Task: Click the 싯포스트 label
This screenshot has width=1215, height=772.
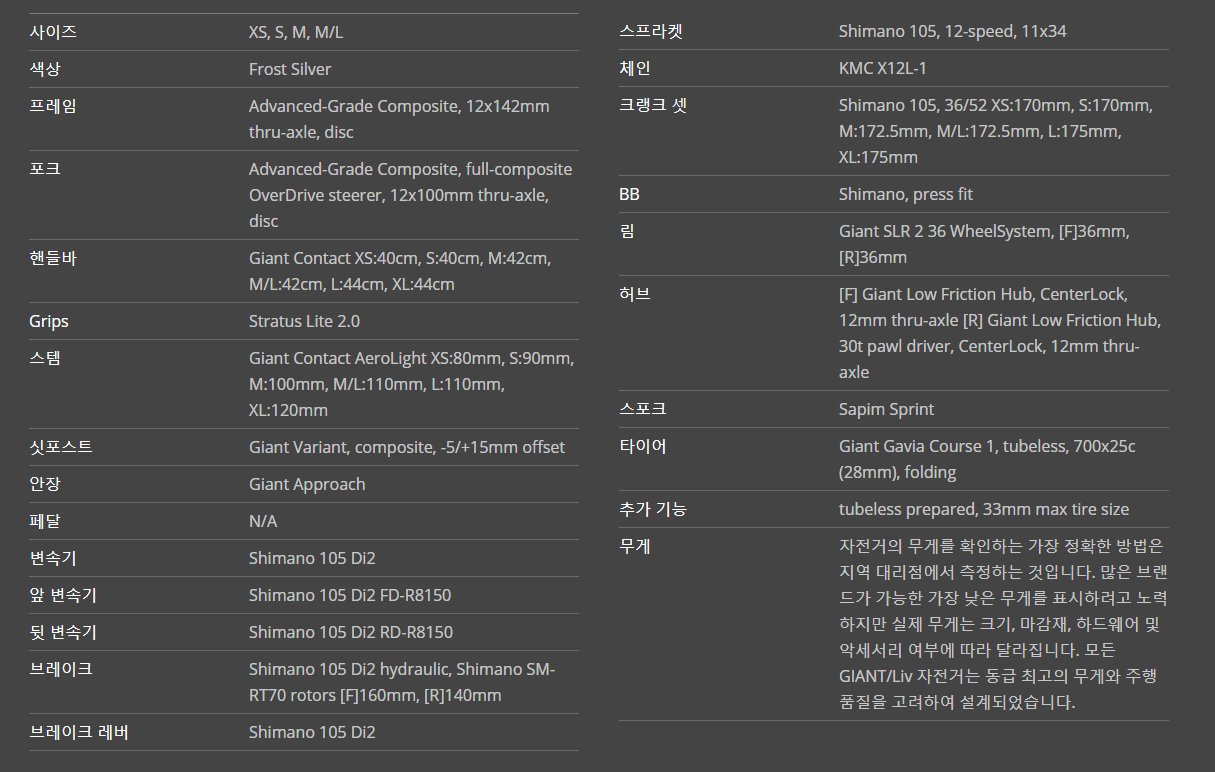Action: pyautogui.click(x=61, y=447)
